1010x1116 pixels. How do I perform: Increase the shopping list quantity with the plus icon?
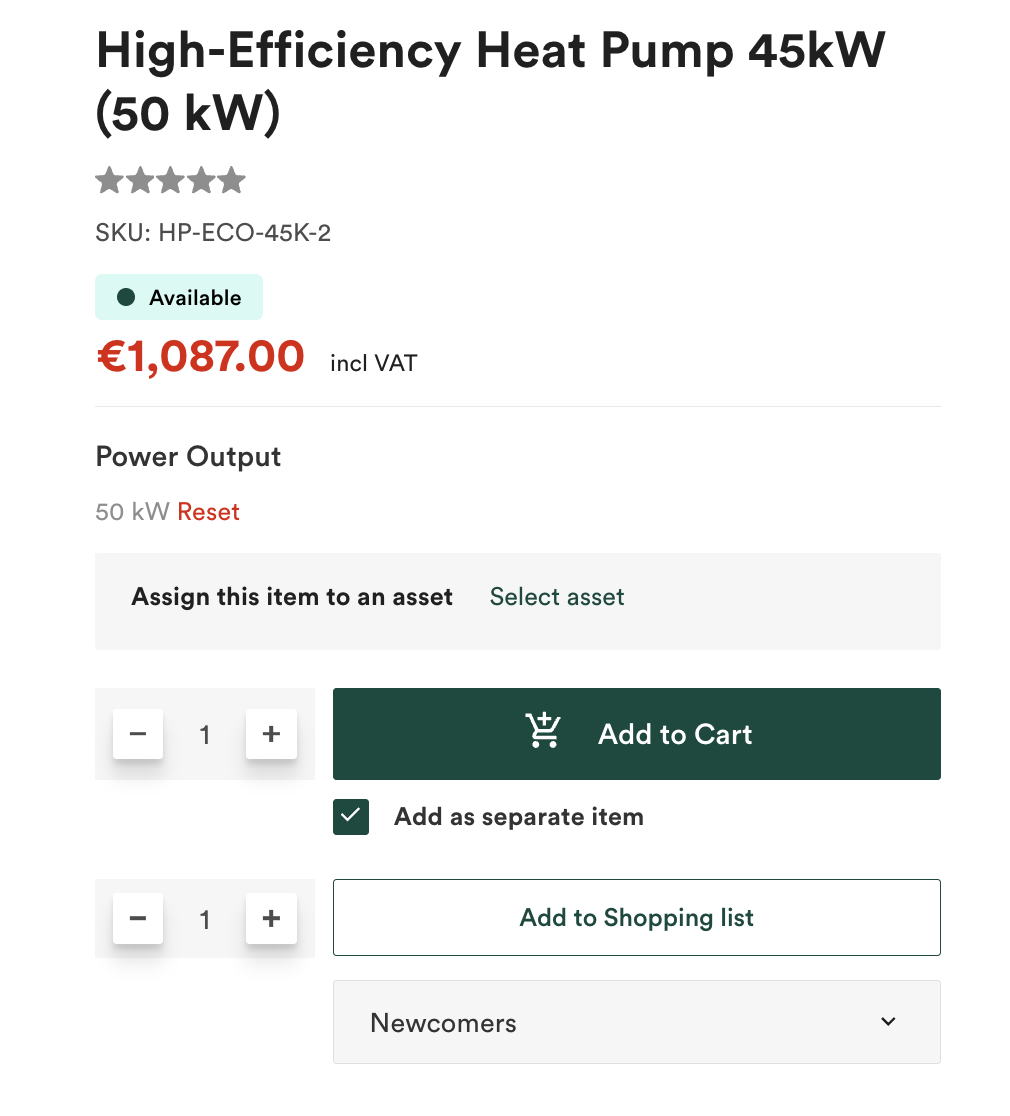pyautogui.click(x=271, y=918)
